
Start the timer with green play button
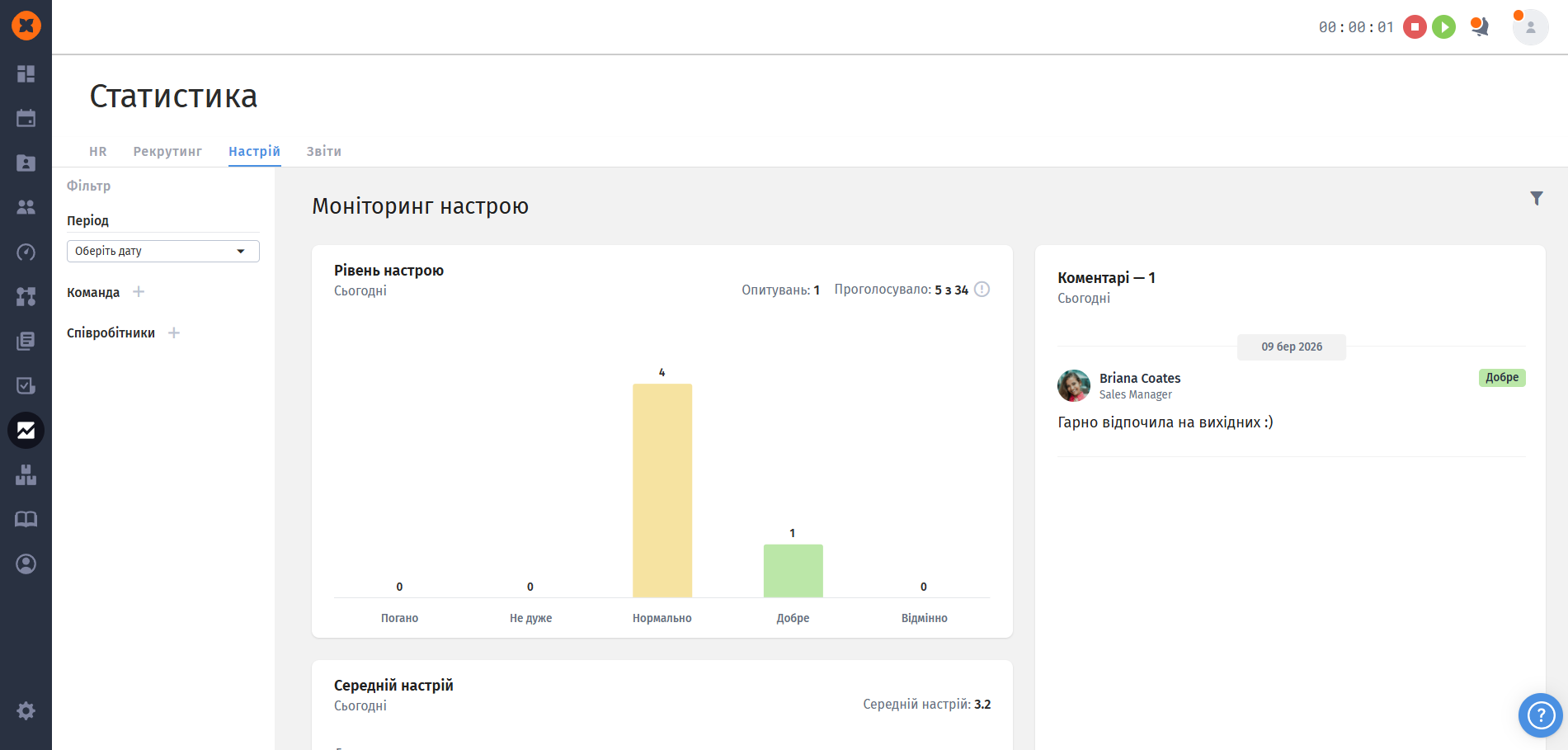click(1443, 27)
